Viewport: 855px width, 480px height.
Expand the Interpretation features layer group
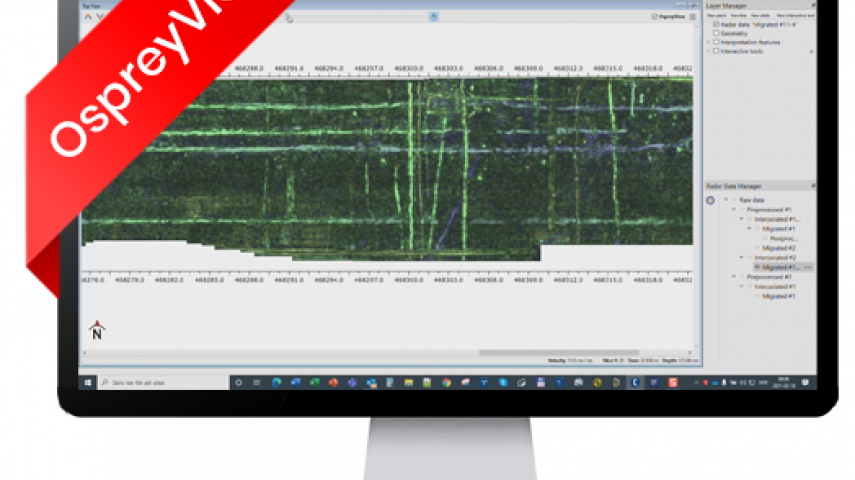pos(709,42)
